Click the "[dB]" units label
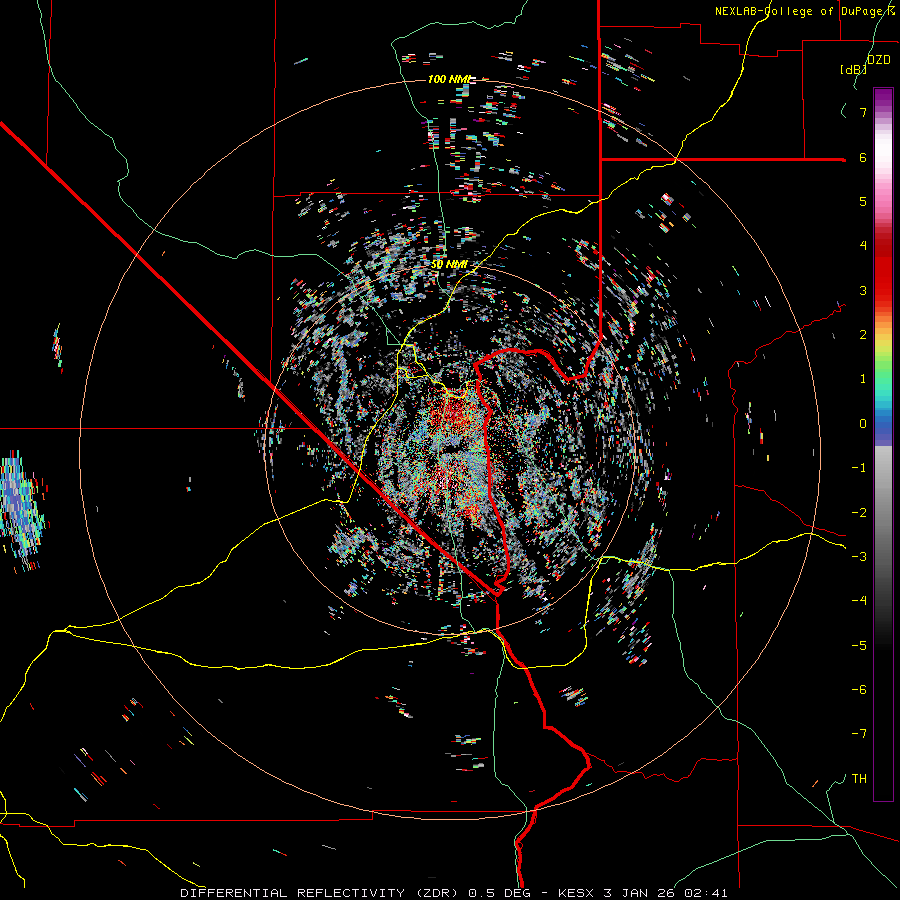Screen dimensions: 900x900 point(853,70)
